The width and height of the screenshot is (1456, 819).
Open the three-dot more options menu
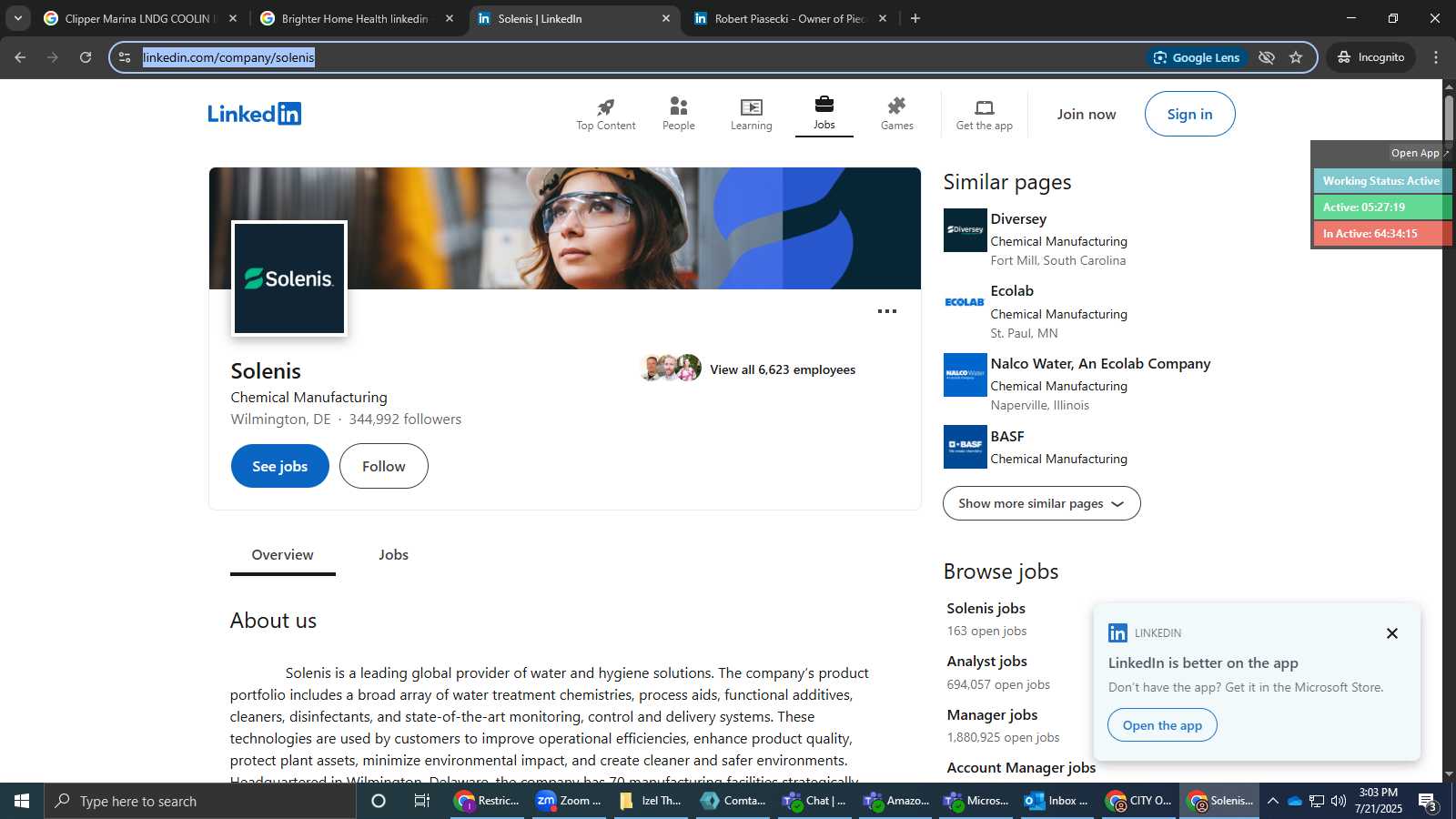[x=887, y=311]
